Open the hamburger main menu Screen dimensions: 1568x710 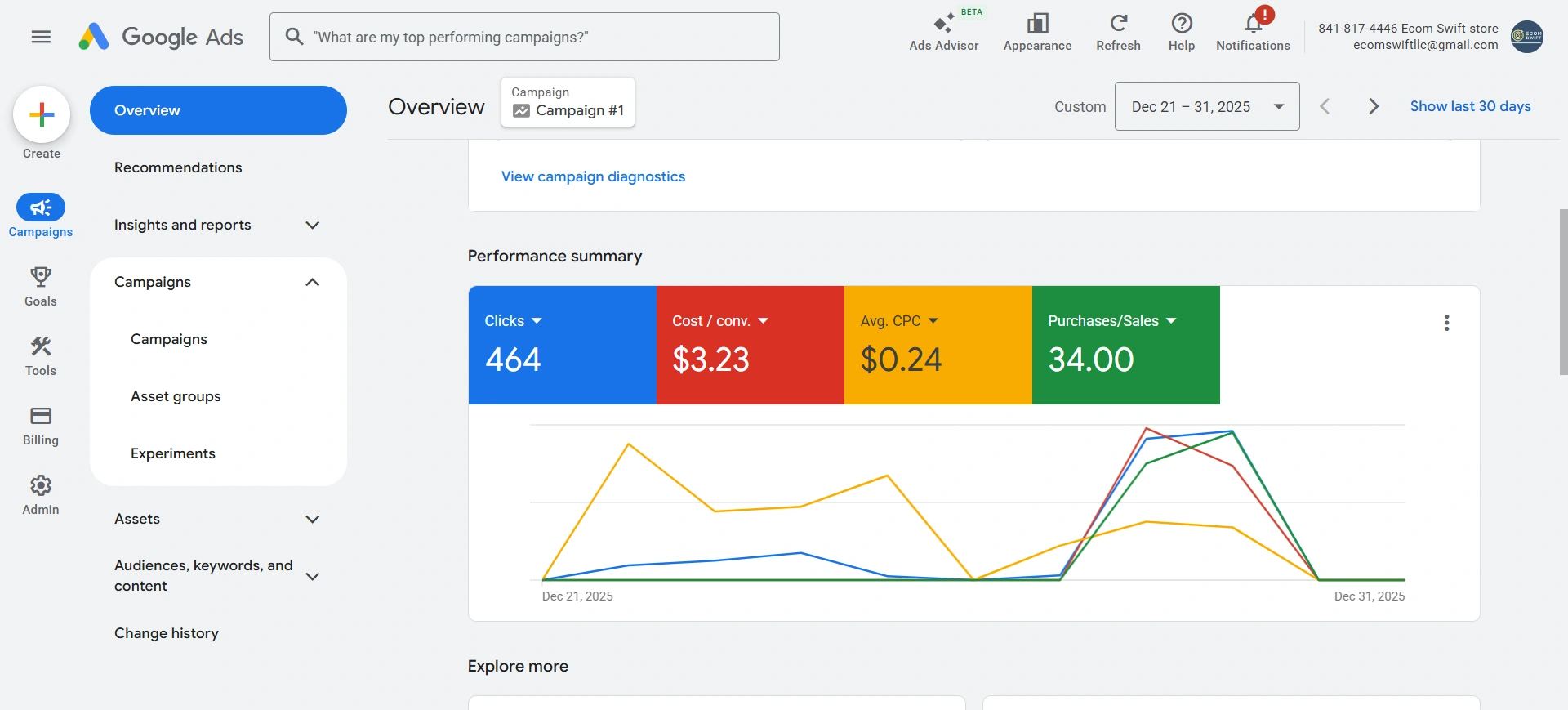point(41,37)
